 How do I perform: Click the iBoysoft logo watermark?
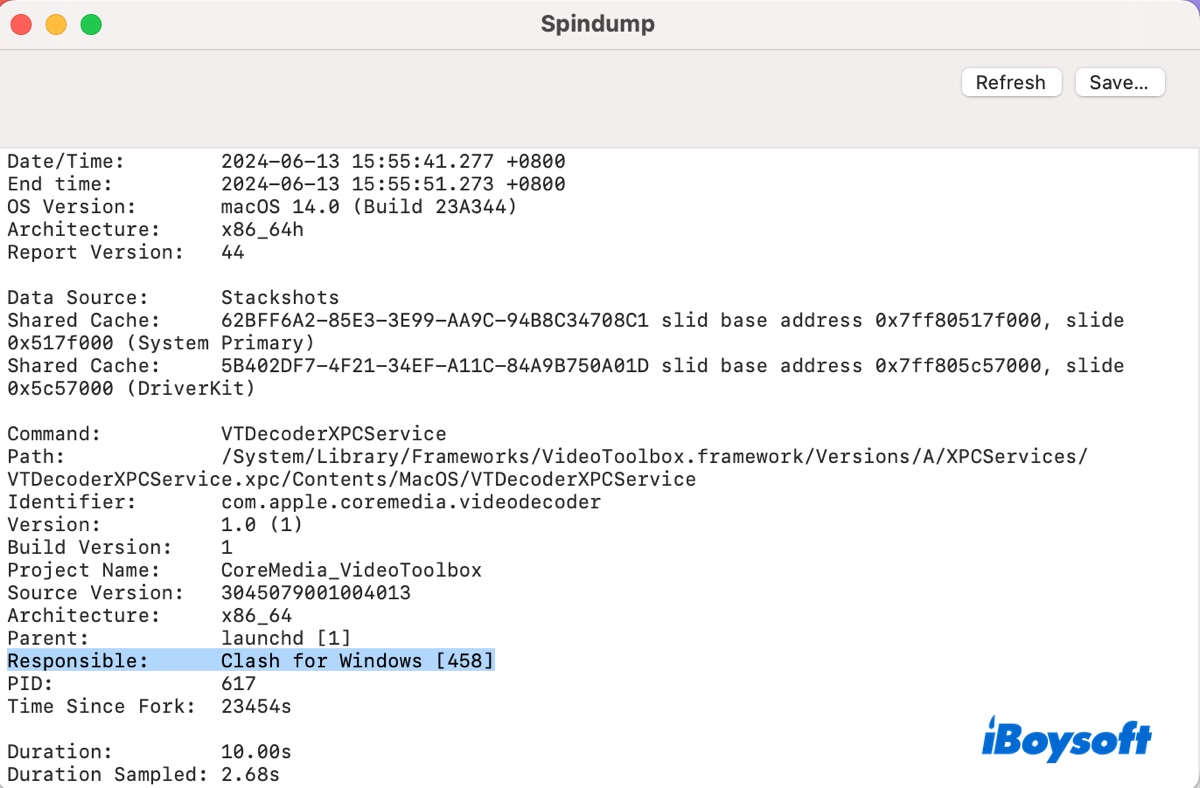(x=1066, y=741)
